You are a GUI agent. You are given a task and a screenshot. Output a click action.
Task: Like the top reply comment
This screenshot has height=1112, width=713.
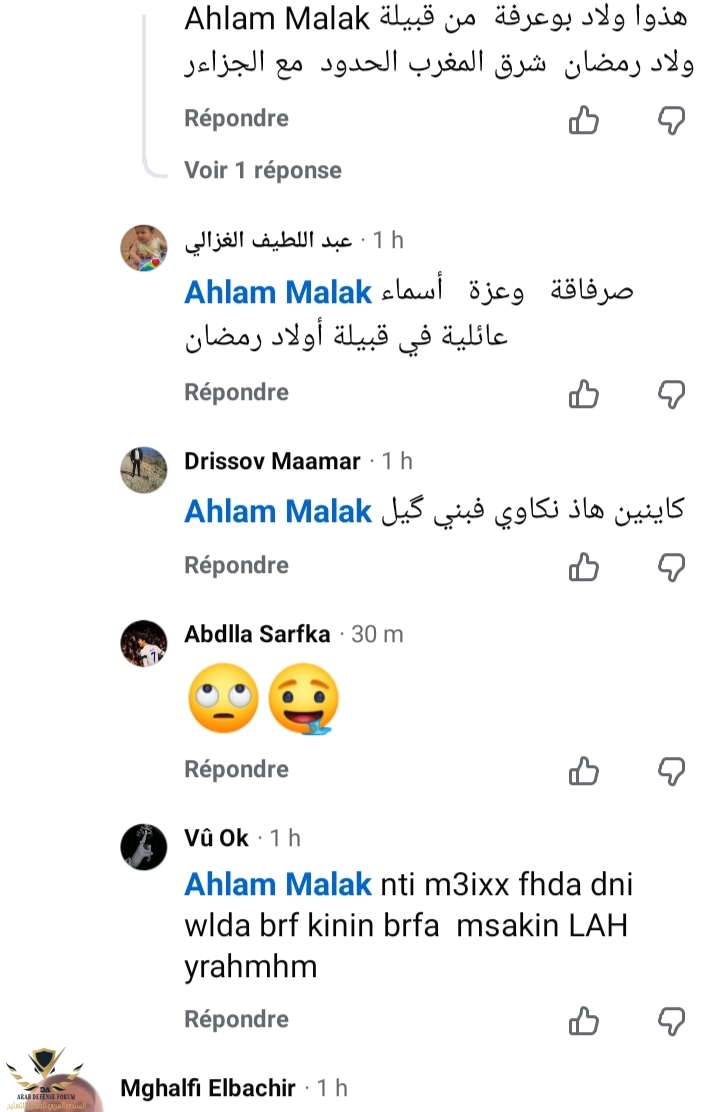[583, 121]
